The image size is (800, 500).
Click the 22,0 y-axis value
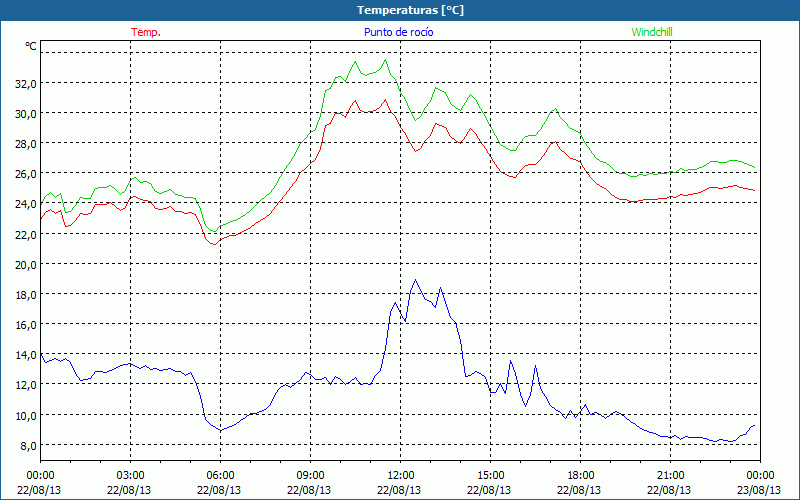coord(26,234)
